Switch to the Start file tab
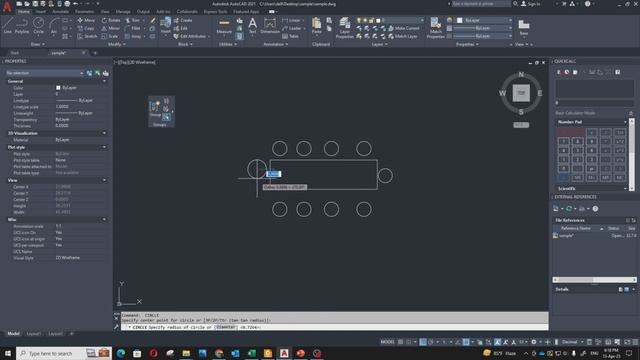The image size is (640, 360). coord(15,53)
